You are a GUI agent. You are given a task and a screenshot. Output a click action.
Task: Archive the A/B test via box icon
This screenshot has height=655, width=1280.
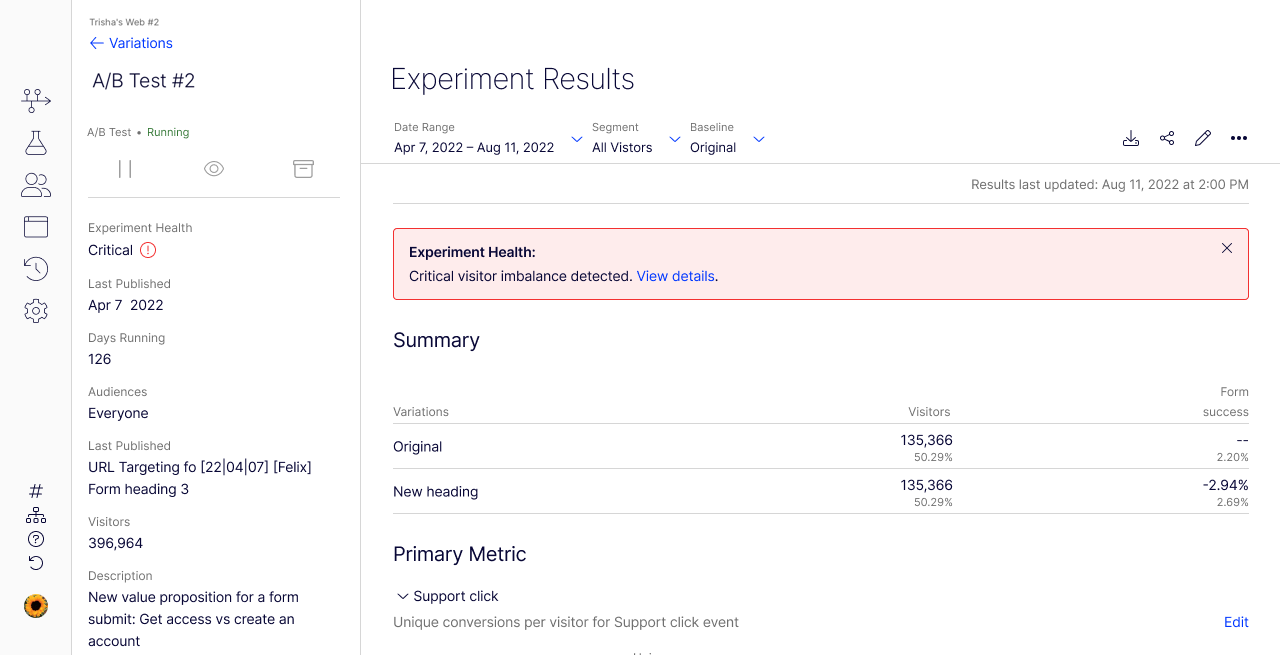303,168
